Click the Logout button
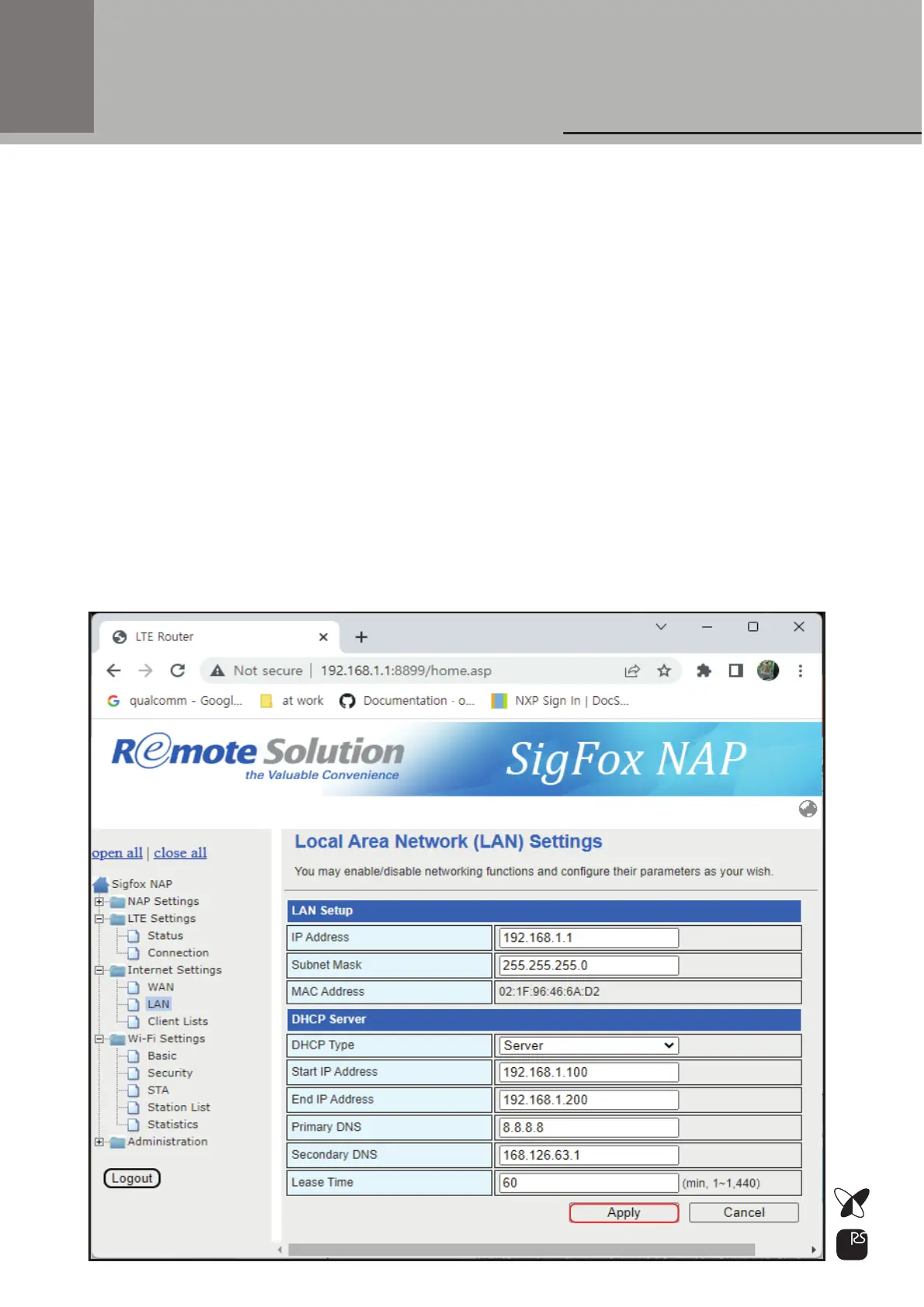Screen dimensions: 924x1307 point(132,1178)
